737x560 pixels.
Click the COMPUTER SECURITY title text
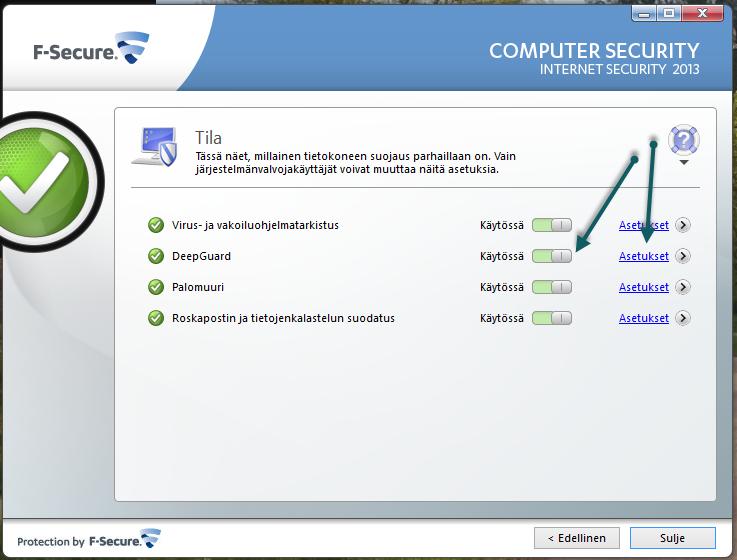tap(594, 51)
